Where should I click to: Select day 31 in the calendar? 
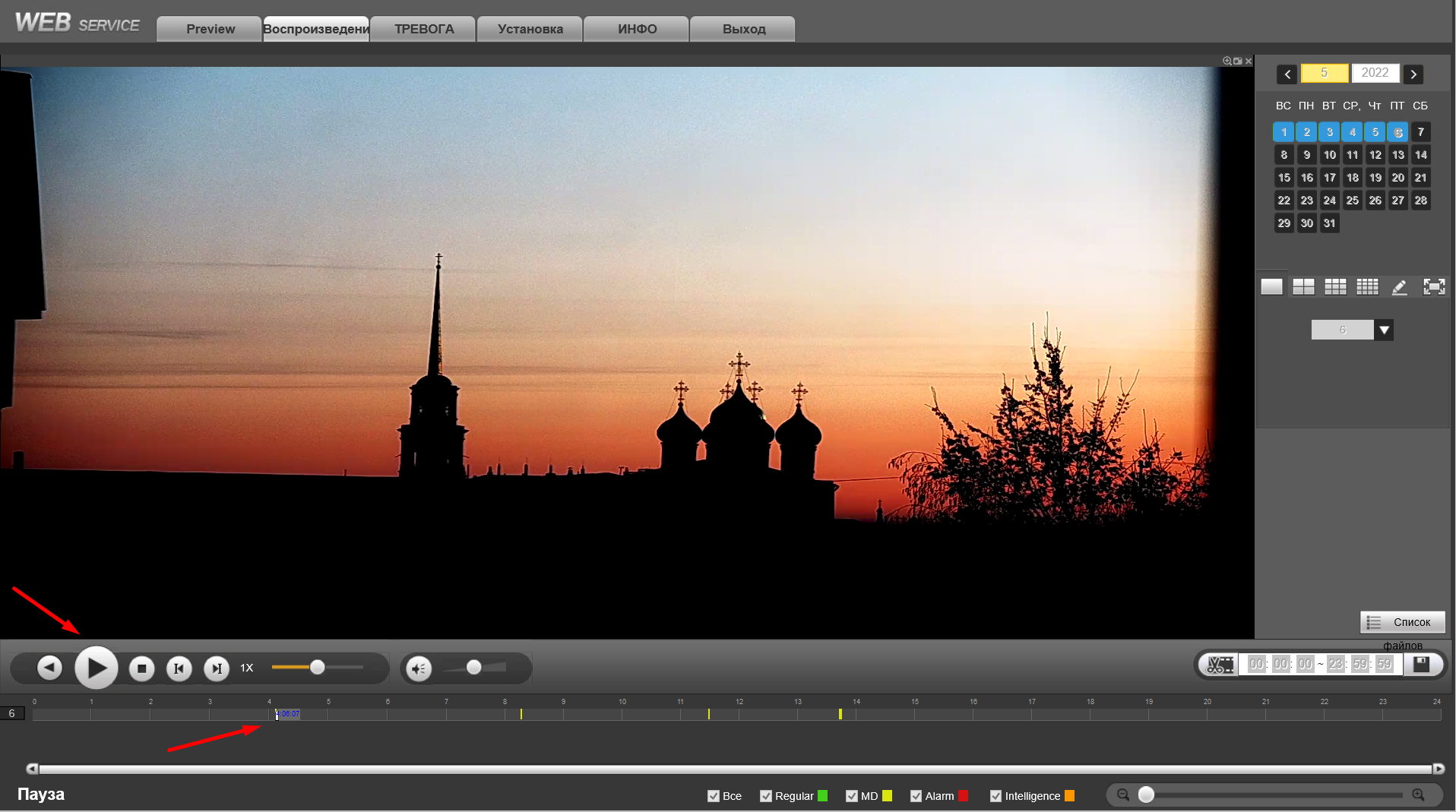click(x=1329, y=223)
